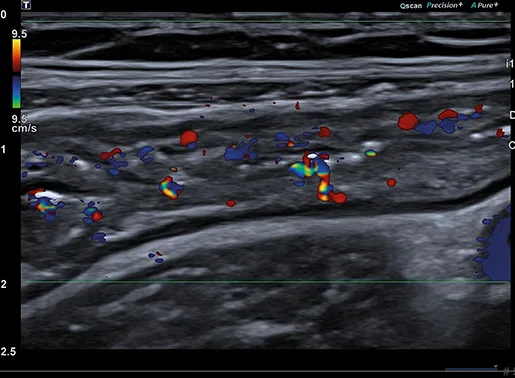Click the blue cine loop progress bar

tap(470, 369)
